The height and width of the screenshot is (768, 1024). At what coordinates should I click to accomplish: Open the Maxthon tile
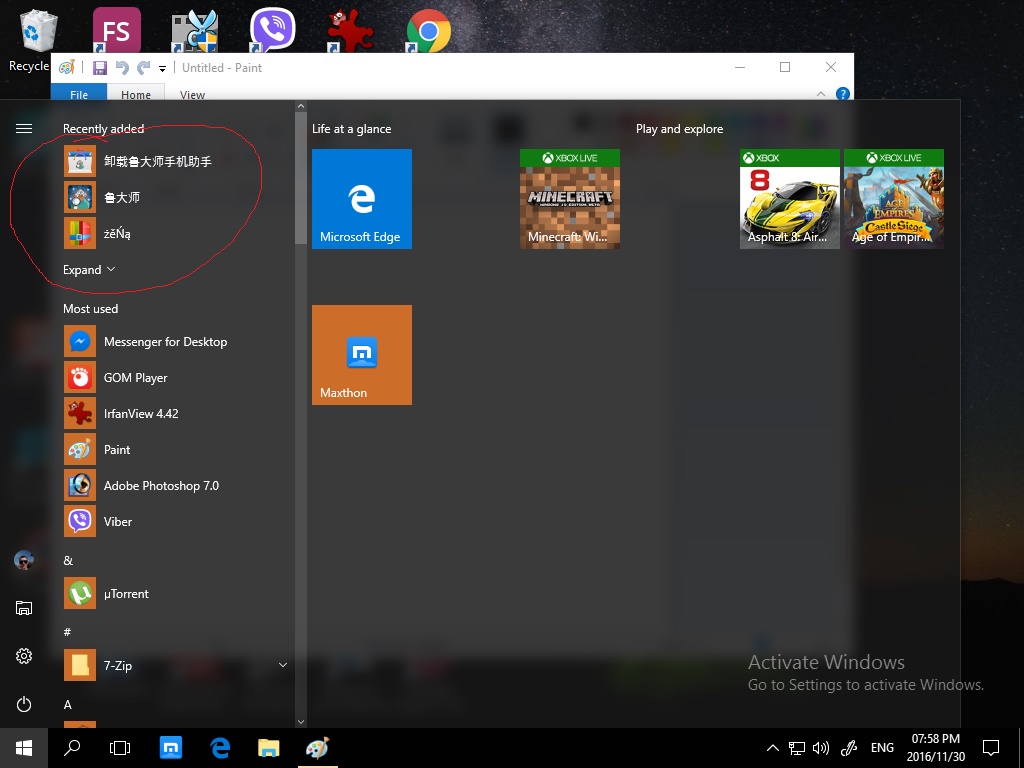pos(362,355)
